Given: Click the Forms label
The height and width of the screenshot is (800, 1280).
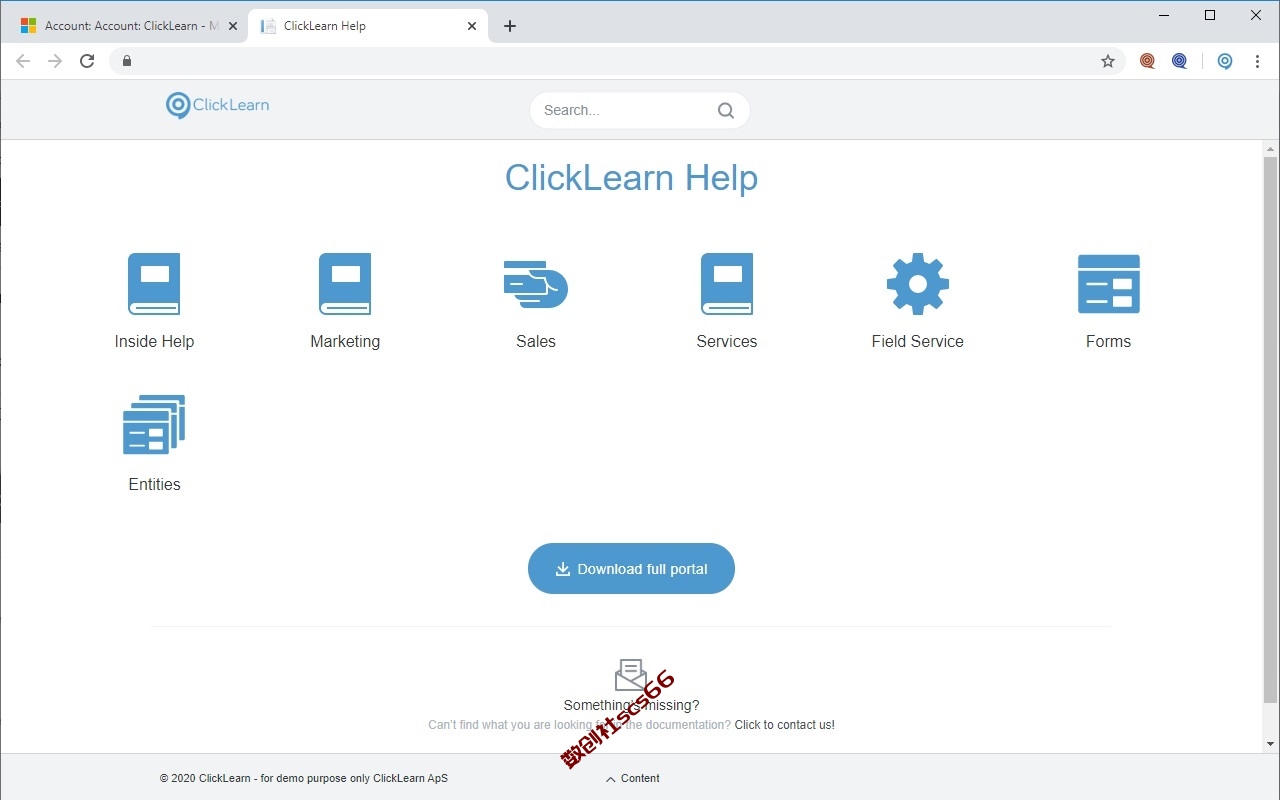Looking at the screenshot, I should pos(1109,341).
